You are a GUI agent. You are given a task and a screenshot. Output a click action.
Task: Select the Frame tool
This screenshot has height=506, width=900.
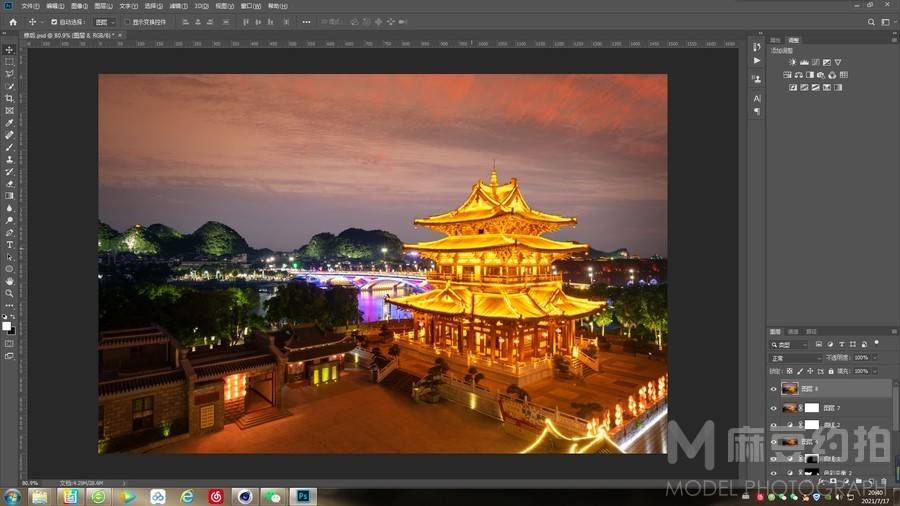[9, 111]
